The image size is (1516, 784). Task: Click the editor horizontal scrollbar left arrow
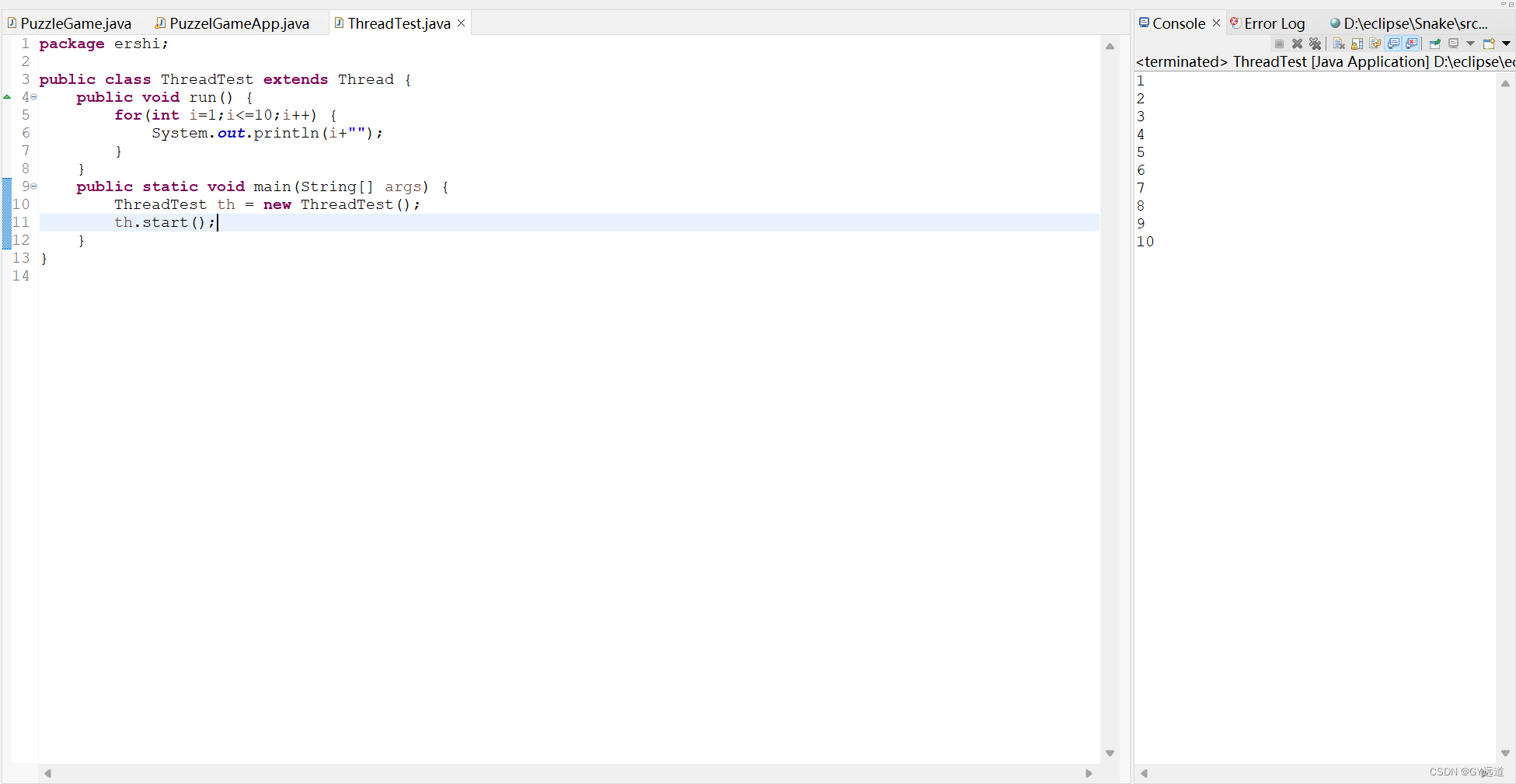[x=48, y=773]
